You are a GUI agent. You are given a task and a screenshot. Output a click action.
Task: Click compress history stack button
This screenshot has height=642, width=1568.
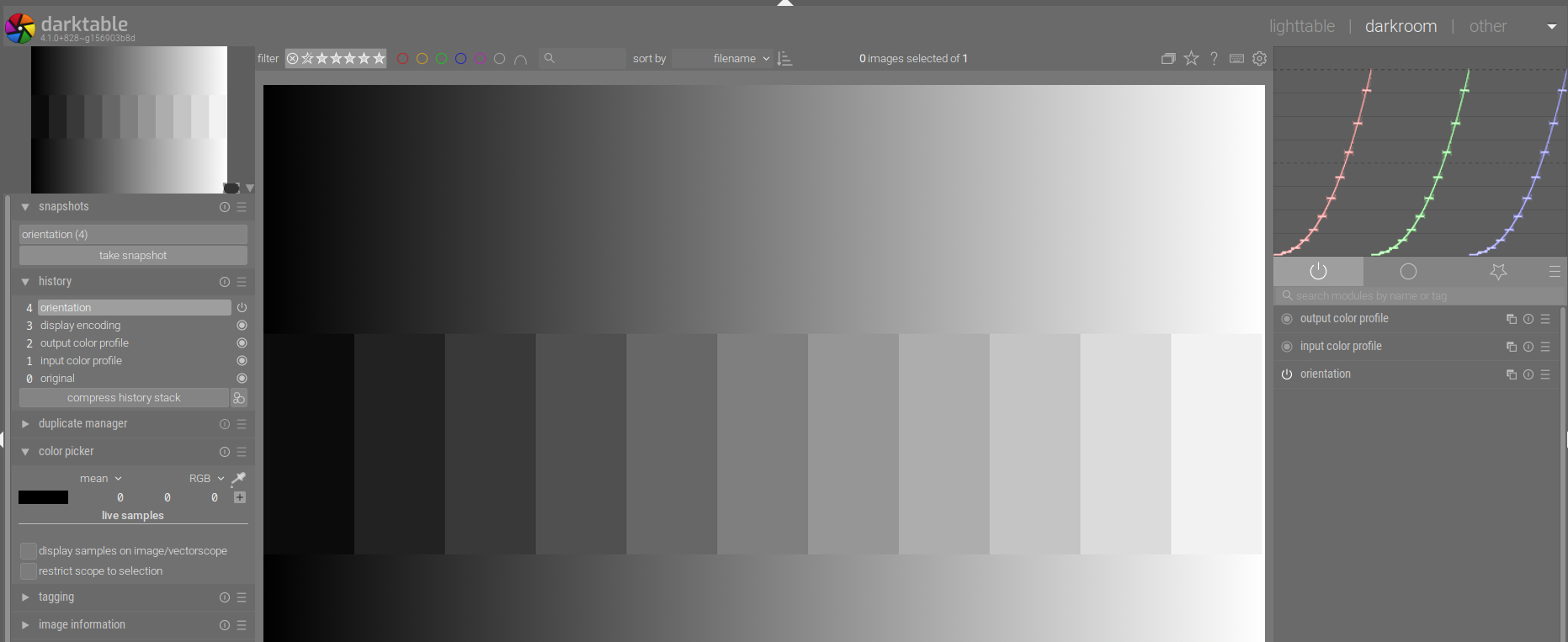pyautogui.click(x=124, y=397)
